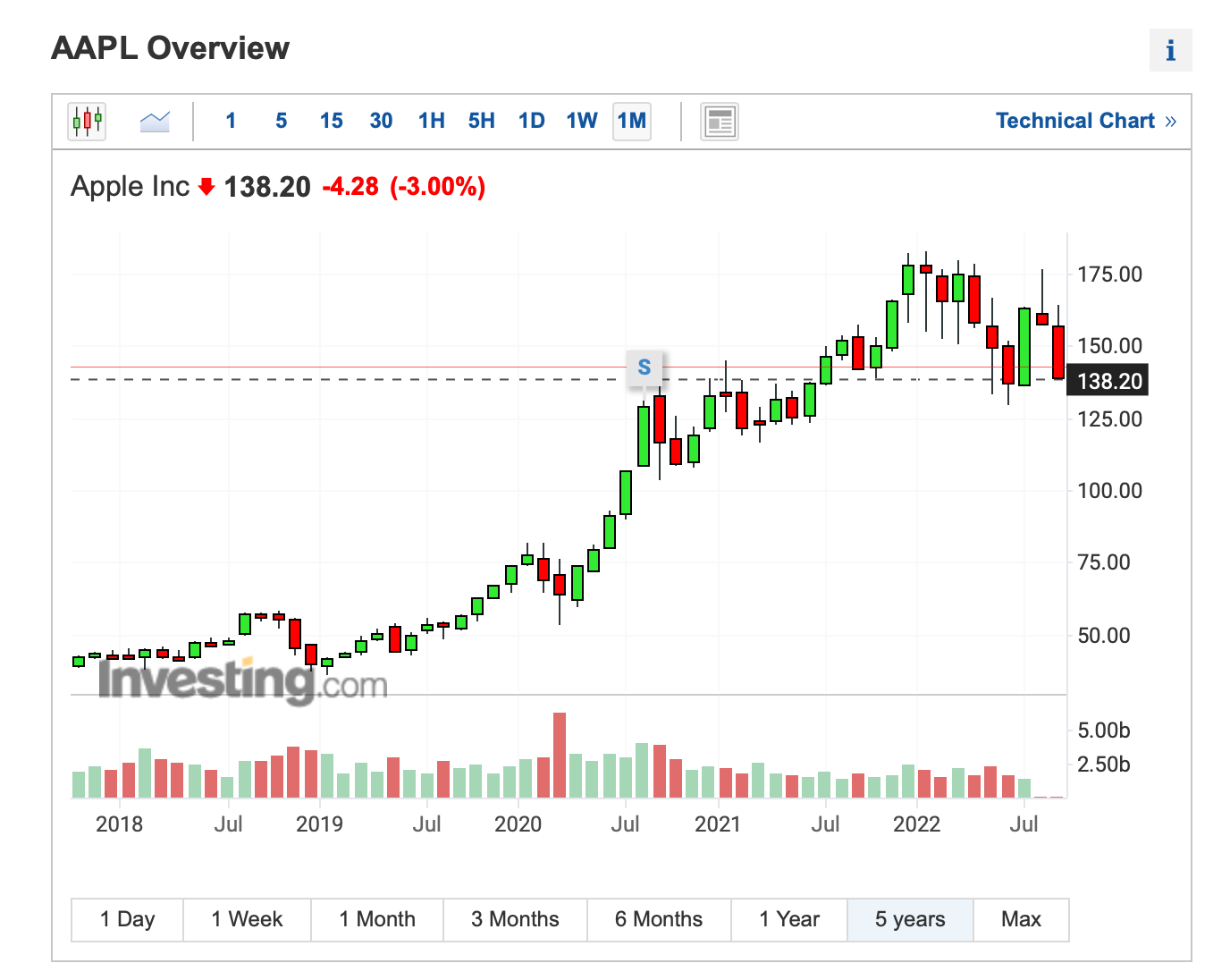Choose the 1 Year range tab
The height and width of the screenshot is (980, 1230).
(789, 919)
